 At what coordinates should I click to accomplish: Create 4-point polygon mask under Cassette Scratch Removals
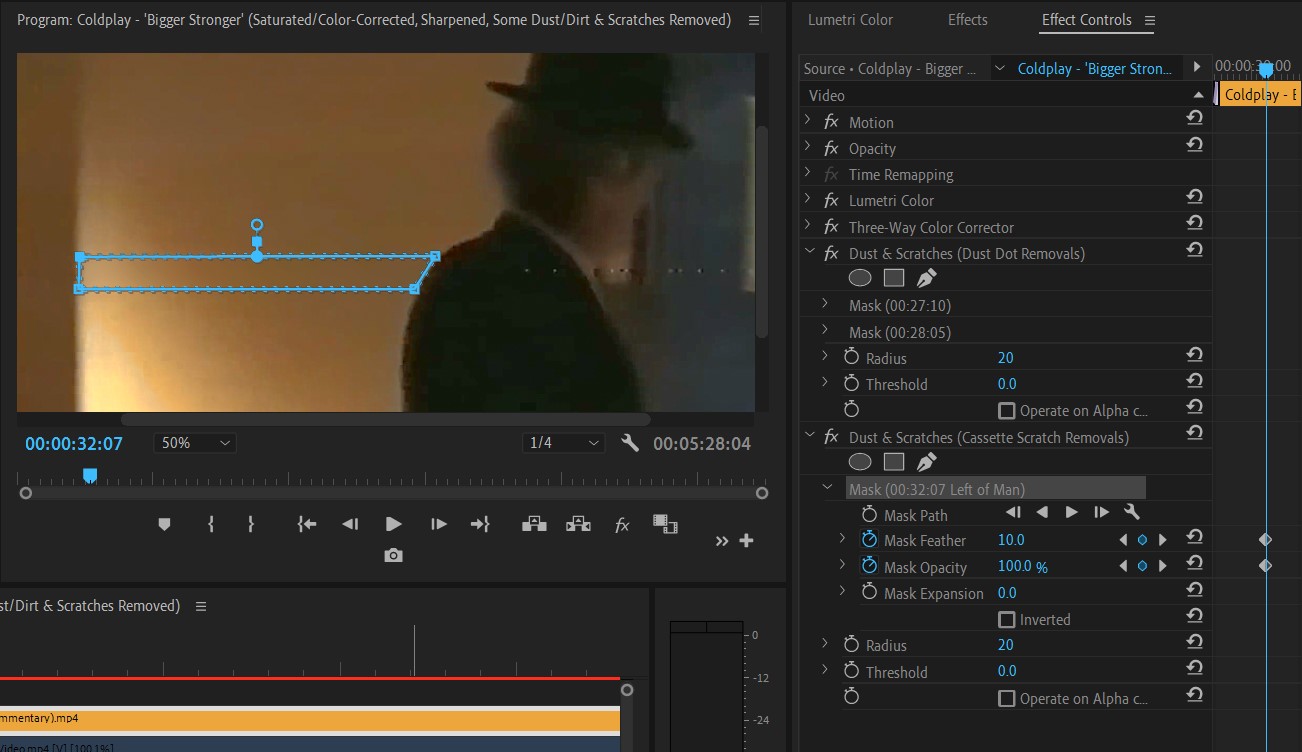pos(894,462)
